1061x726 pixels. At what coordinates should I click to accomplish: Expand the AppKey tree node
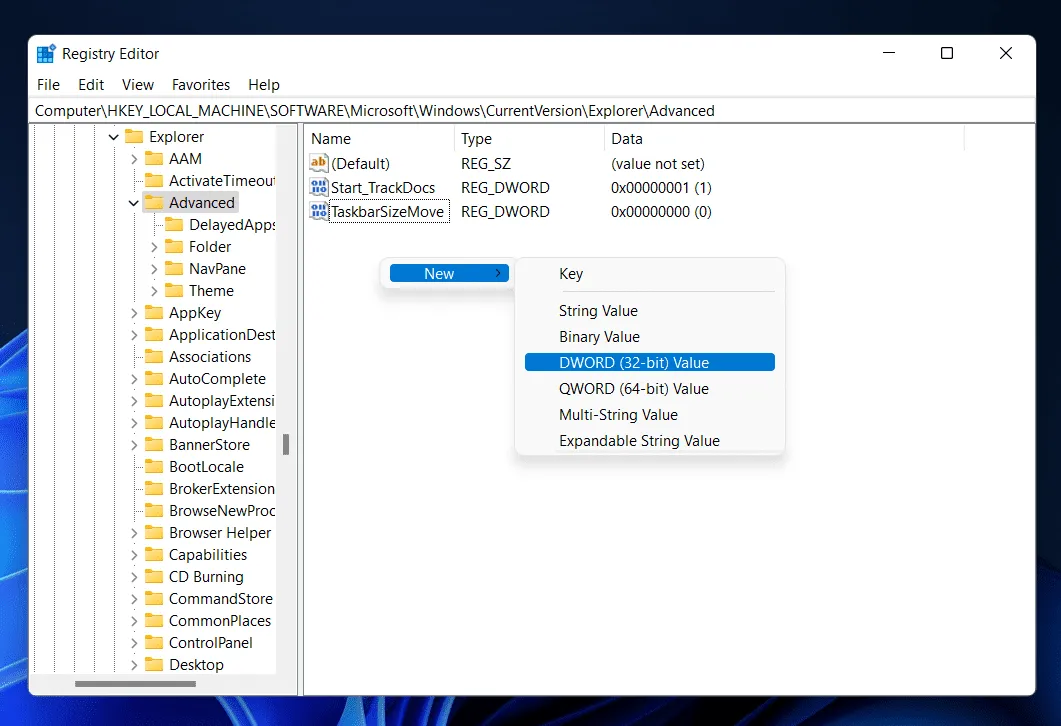pos(134,313)
